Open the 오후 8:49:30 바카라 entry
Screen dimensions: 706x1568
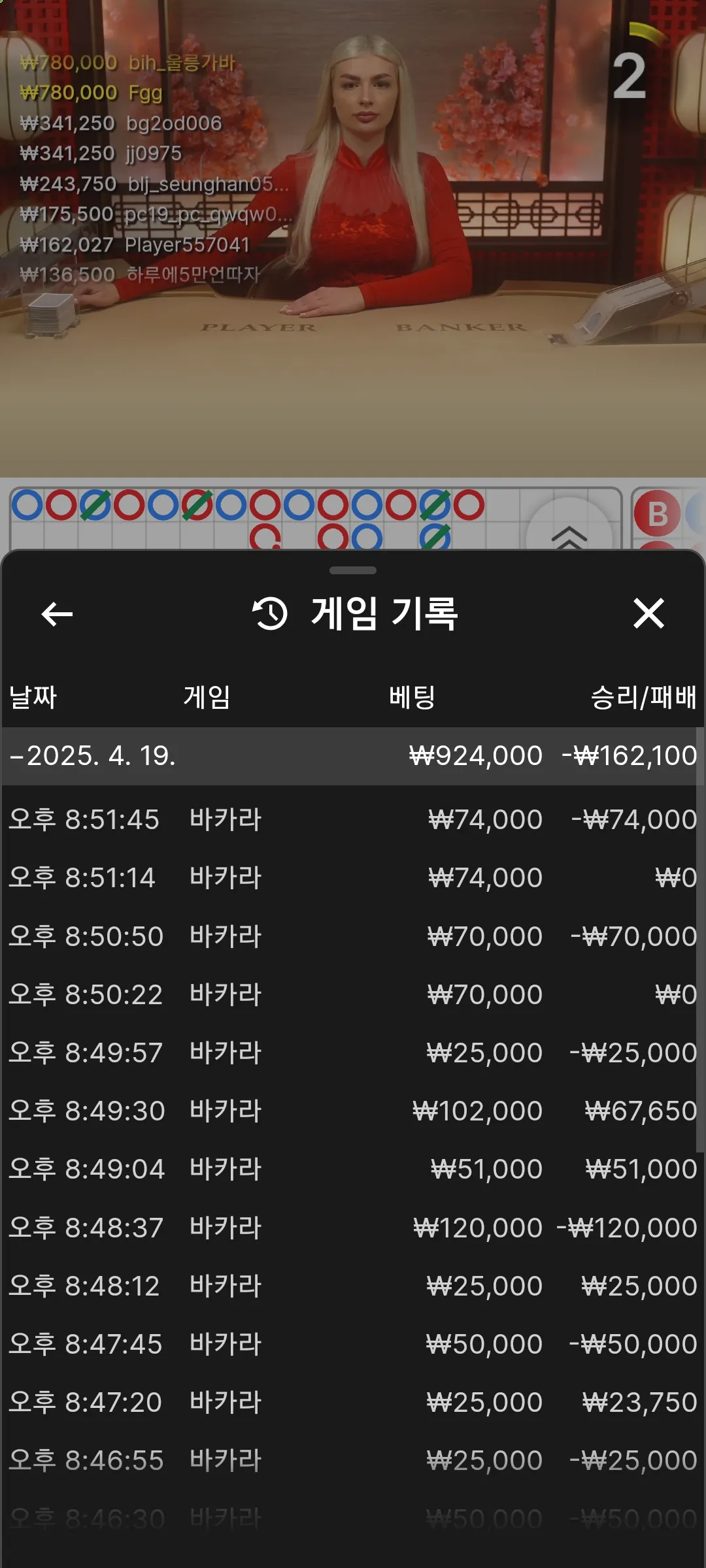click(353, 1111)
